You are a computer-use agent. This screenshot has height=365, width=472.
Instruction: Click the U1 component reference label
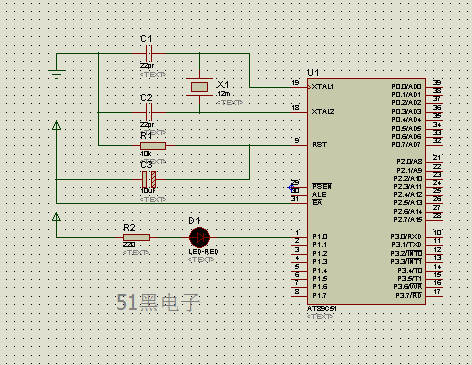click(313, 73)
